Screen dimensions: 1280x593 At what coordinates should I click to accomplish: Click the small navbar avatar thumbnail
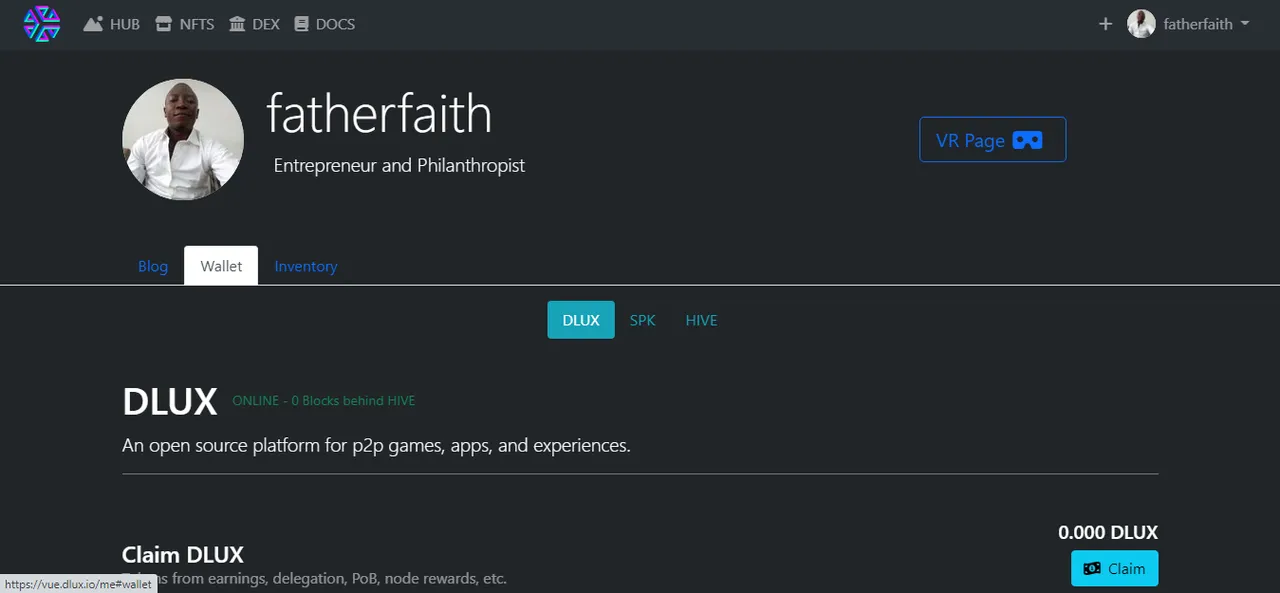[1141, 24]
